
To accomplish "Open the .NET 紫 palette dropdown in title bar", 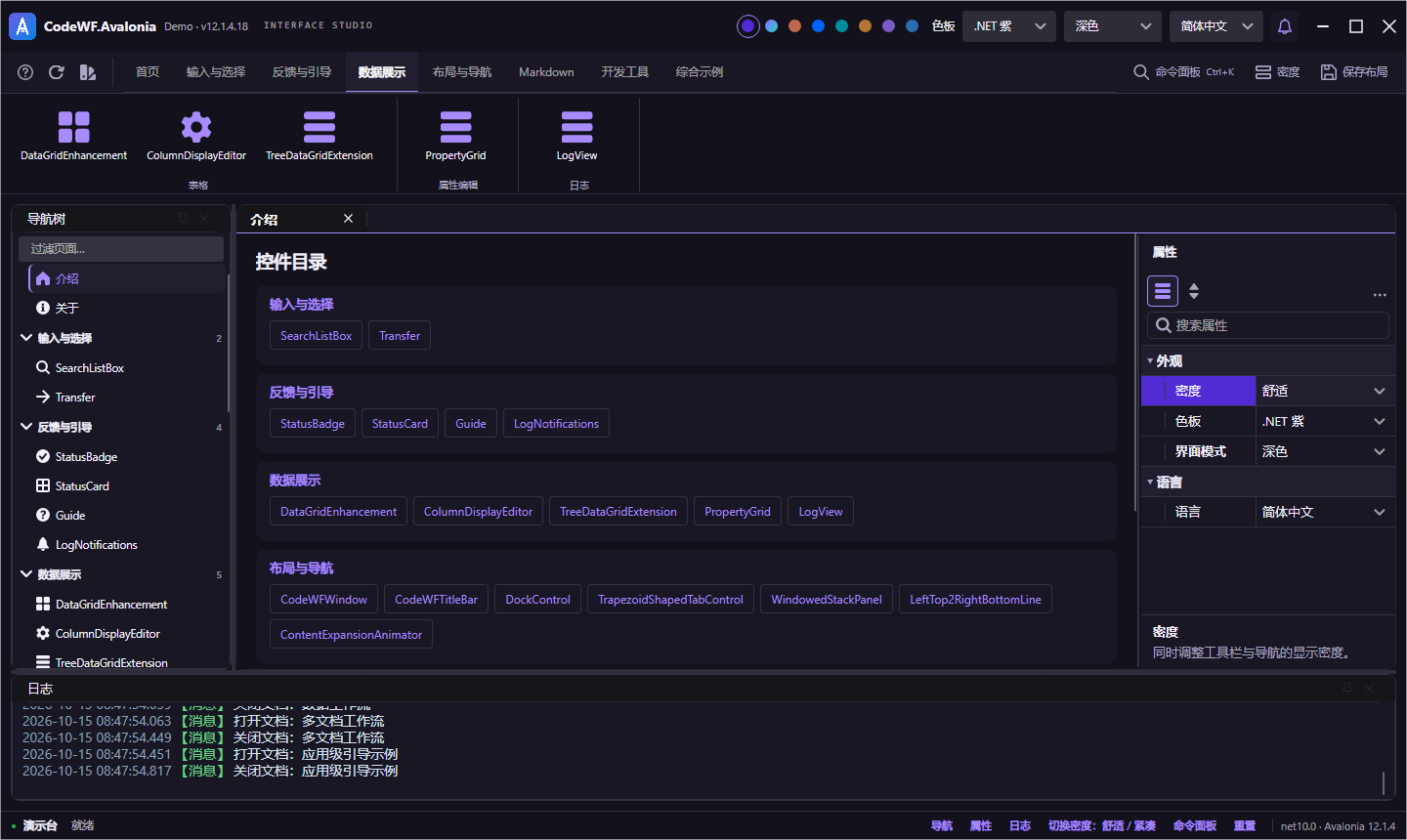I will coord(1009,26).
